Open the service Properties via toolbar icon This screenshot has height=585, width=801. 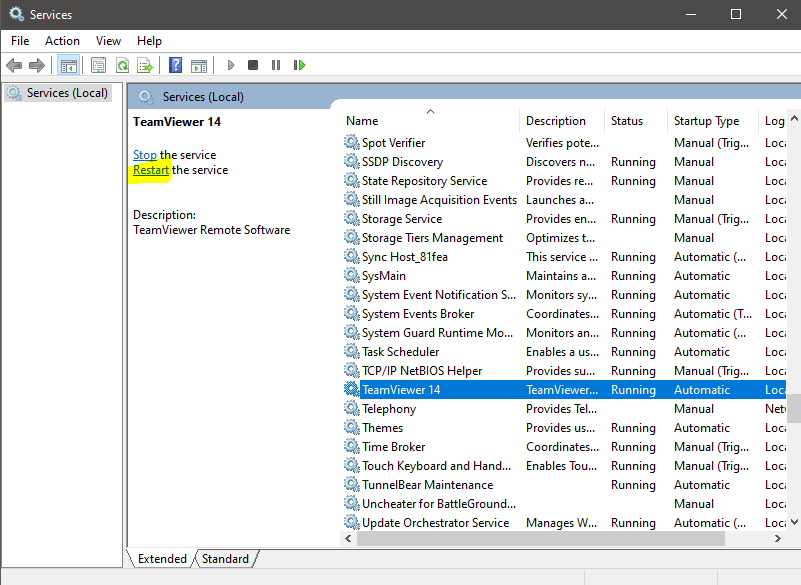pos(97,64)
